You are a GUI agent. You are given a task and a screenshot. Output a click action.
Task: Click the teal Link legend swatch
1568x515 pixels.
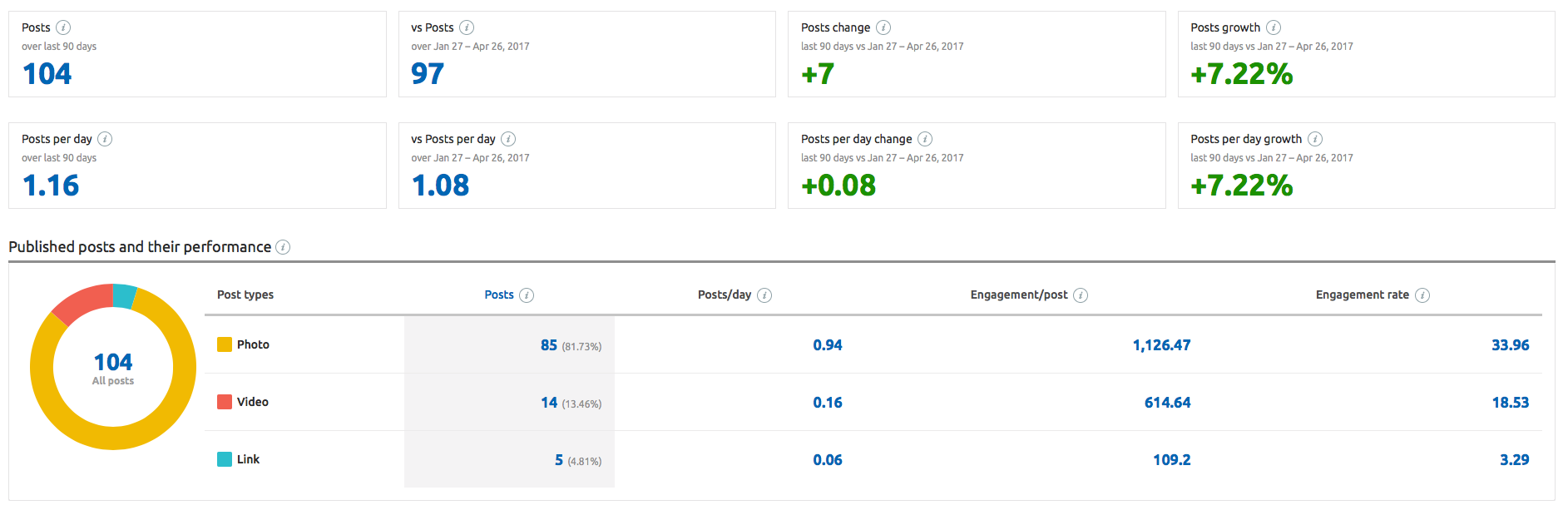pos(225,459)
